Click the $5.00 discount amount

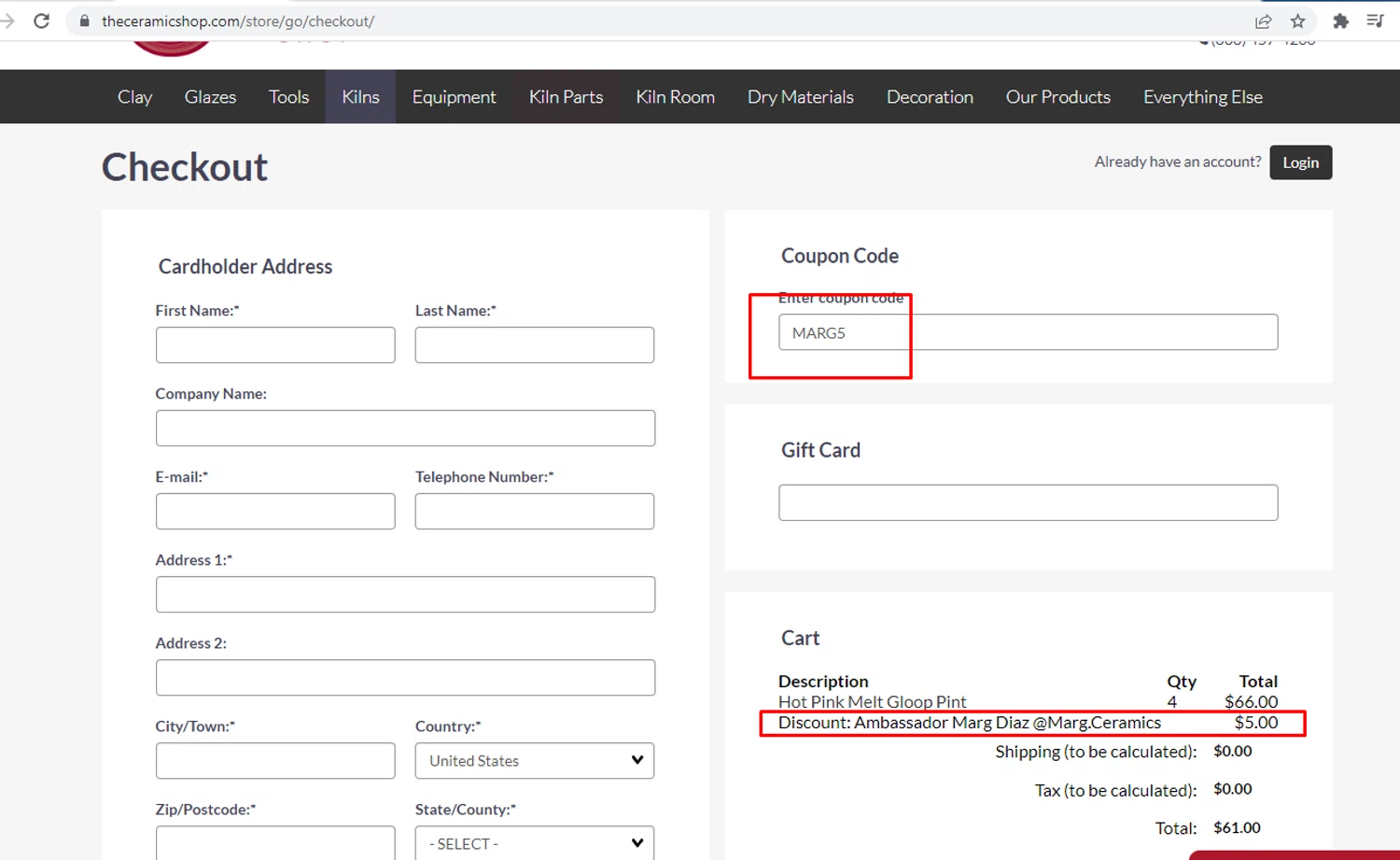point(1256,723)
